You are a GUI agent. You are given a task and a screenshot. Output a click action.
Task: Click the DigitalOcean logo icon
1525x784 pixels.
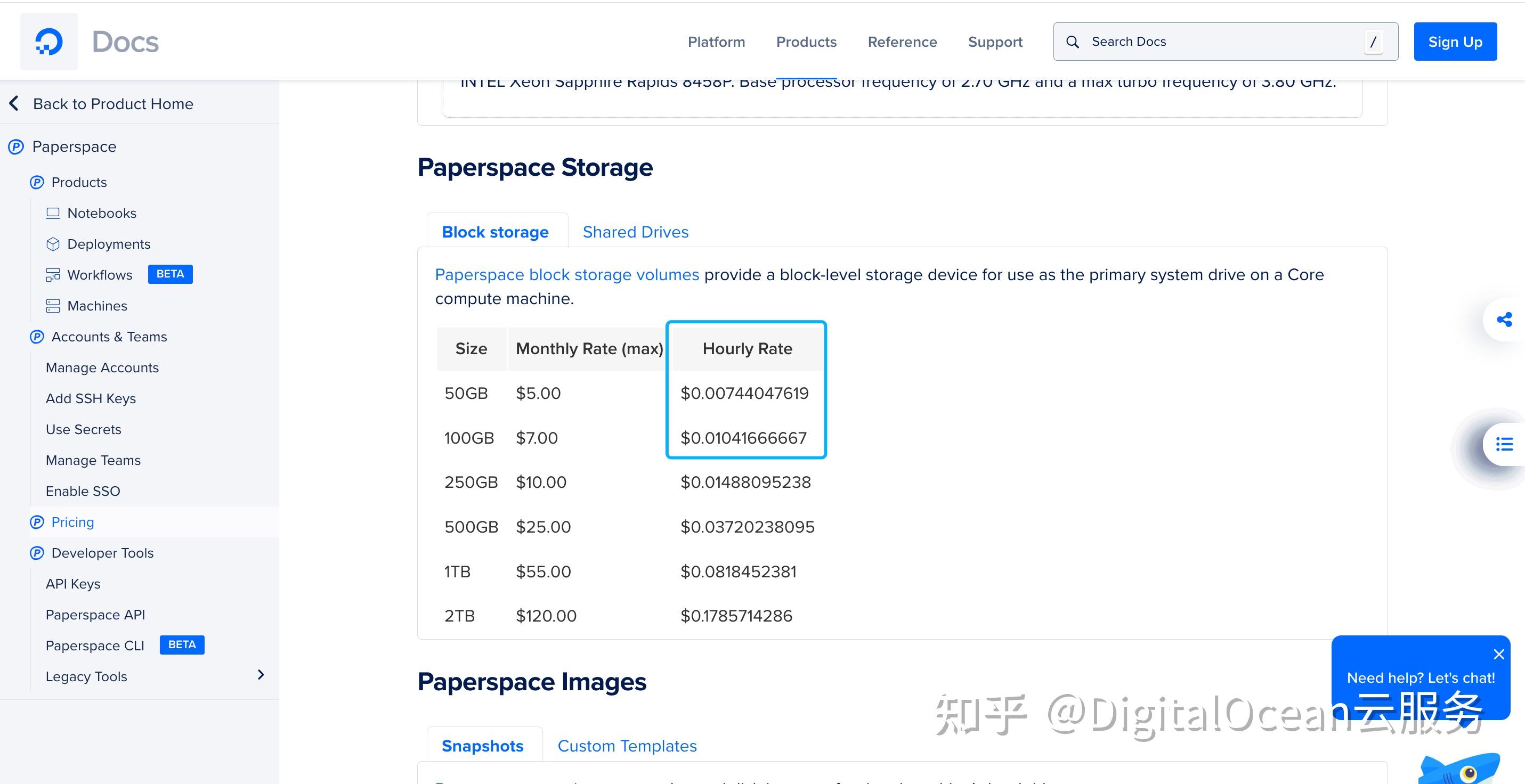tap(48, 42)
